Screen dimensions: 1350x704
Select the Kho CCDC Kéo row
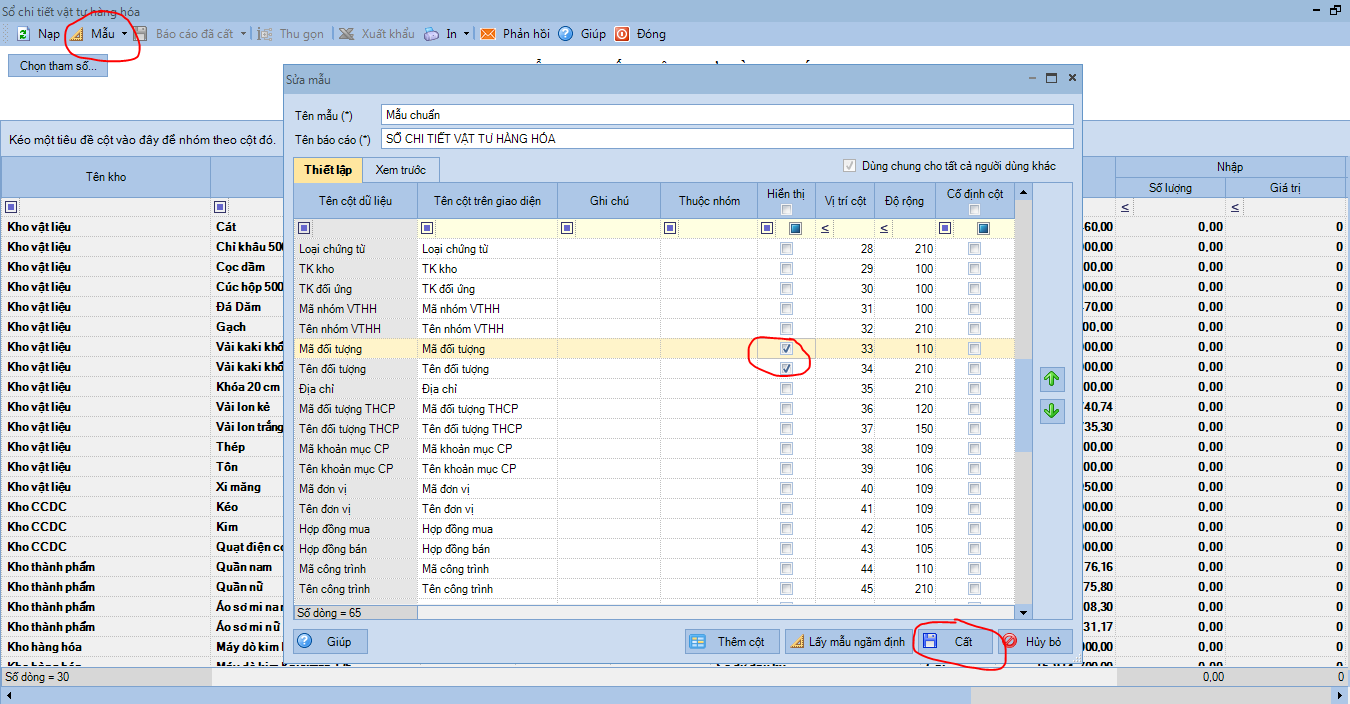pos(142,507)
